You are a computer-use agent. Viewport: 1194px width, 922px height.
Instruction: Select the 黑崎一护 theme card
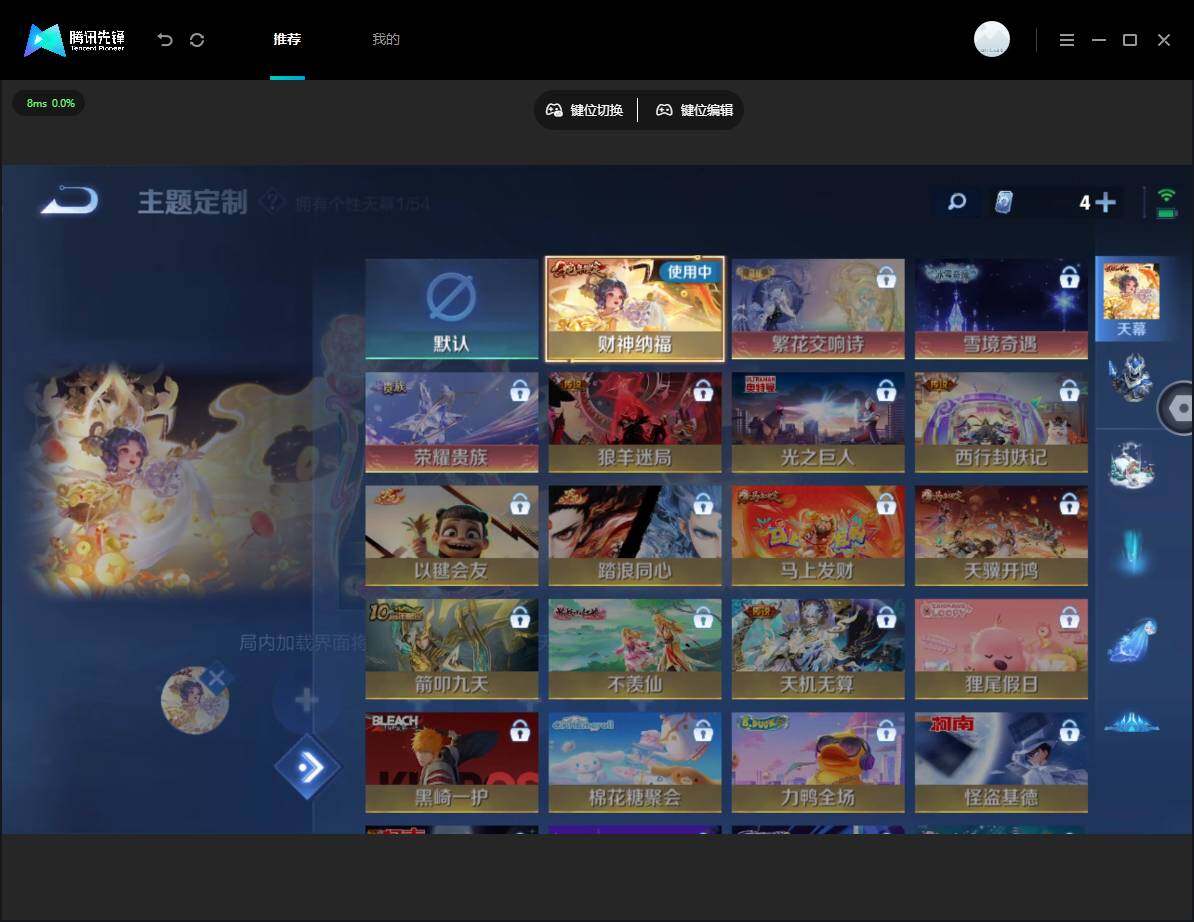[x=452, y=762]
